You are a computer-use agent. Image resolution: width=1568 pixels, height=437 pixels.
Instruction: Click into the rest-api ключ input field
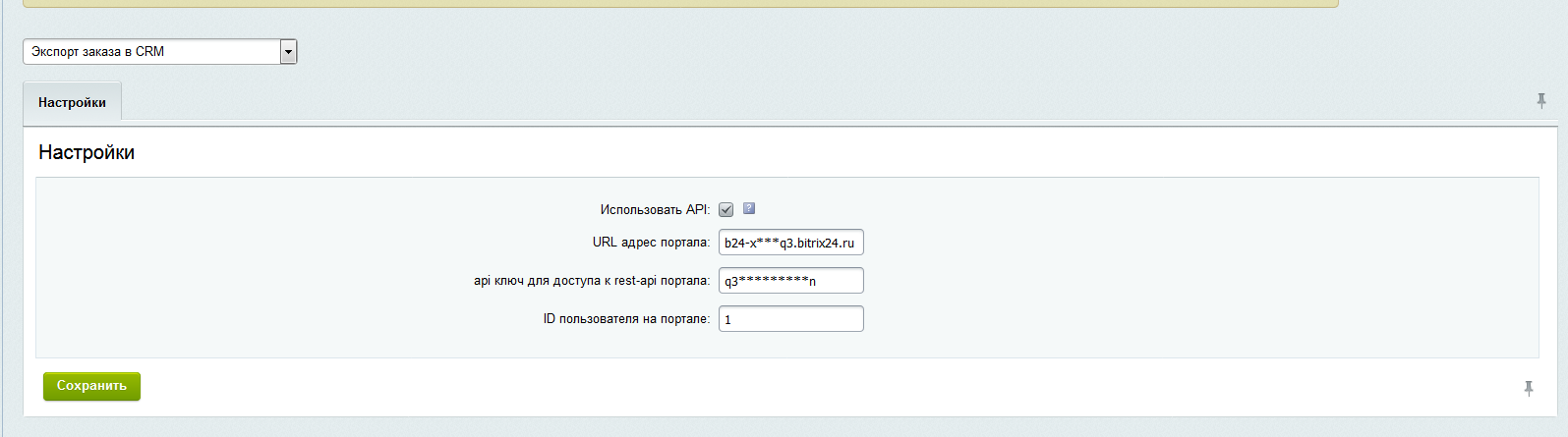(790, 281)
